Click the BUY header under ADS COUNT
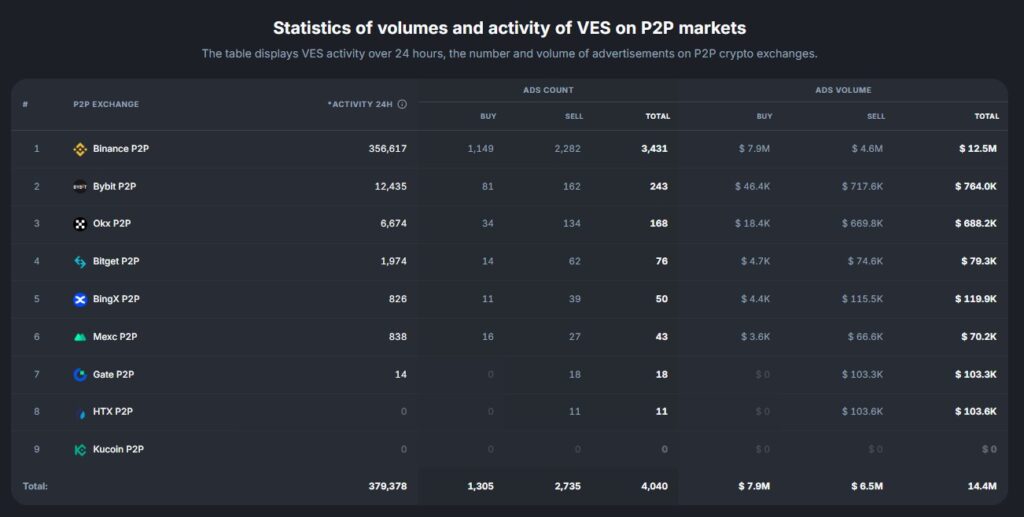The image size is (1024, 517). 488,116
